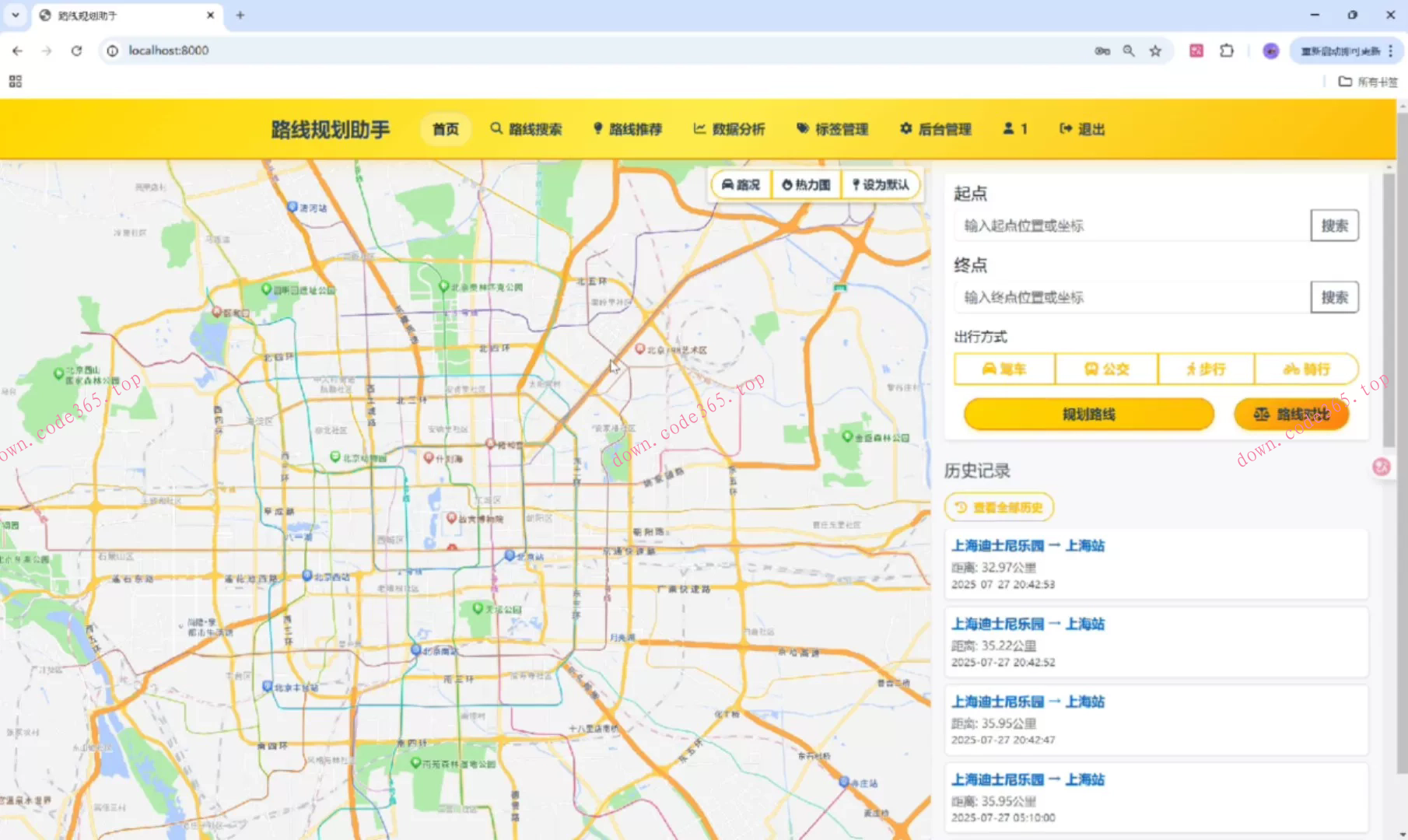Click the 起点 start location input field
This screenshot has height=840, width=1408.
[1132, 226]
